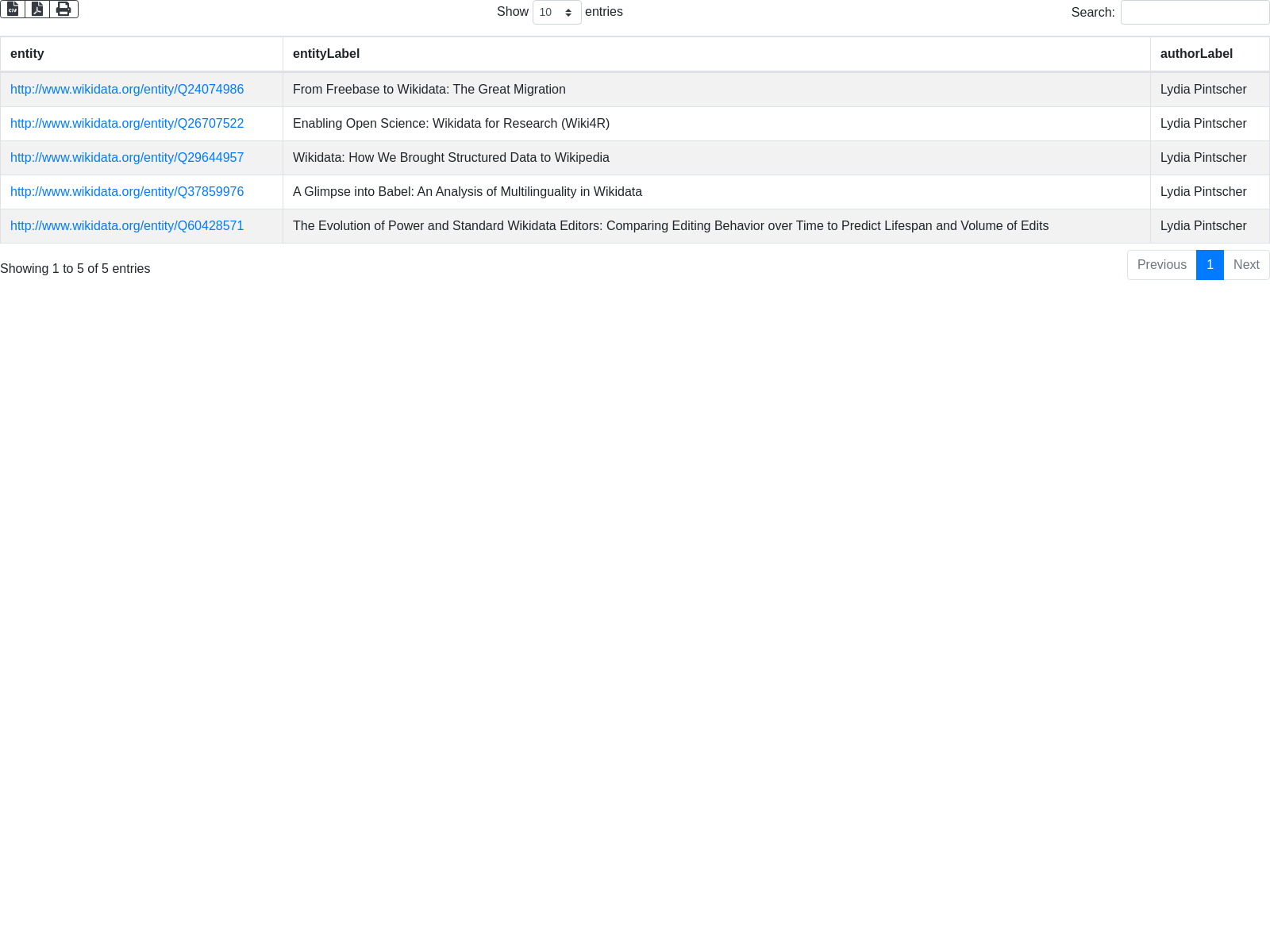Screen dimensions: 1270x952
Task: Export the table as PDF
Action: 37,10
